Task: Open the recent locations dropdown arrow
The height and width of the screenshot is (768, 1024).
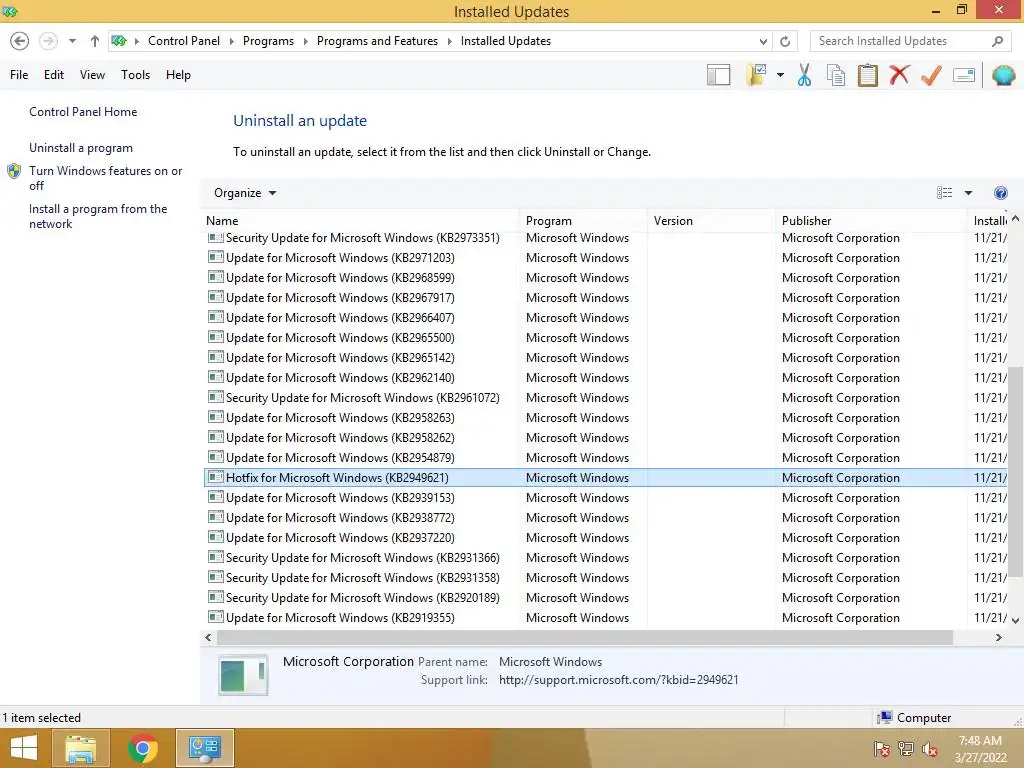Action: [72, 41]
